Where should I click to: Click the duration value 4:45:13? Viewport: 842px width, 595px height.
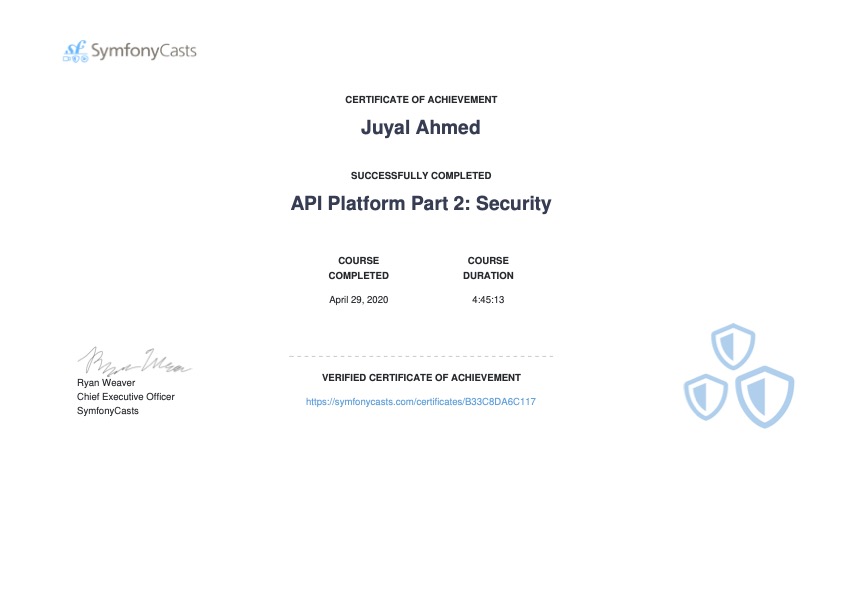point(488,300)
